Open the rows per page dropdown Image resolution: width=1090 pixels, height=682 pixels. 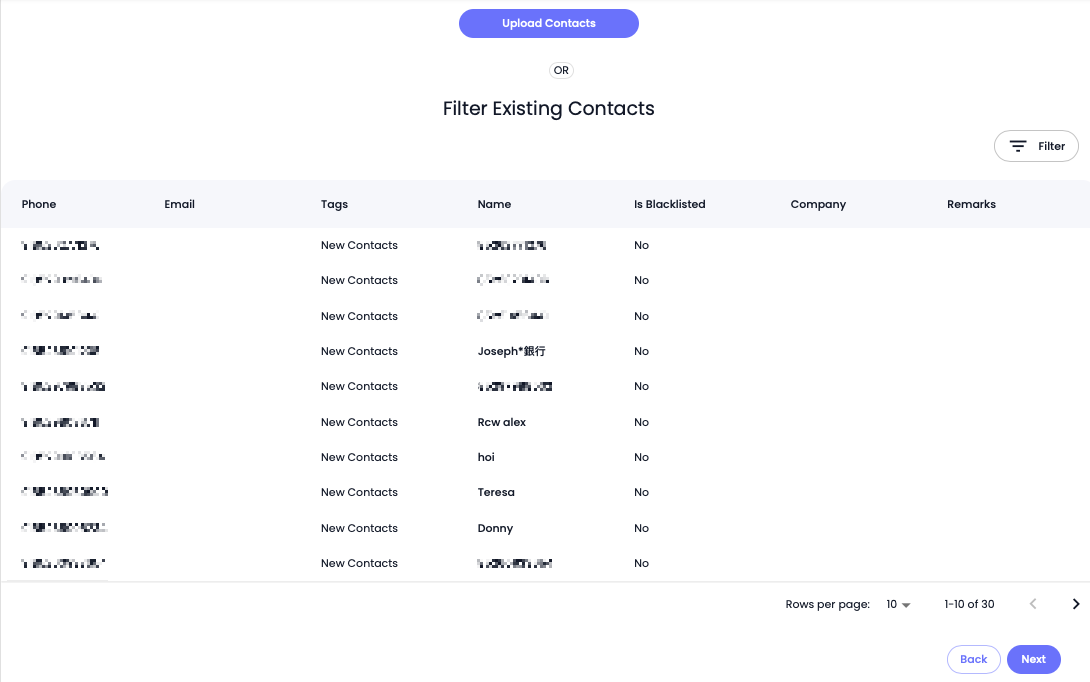[898, 604]
